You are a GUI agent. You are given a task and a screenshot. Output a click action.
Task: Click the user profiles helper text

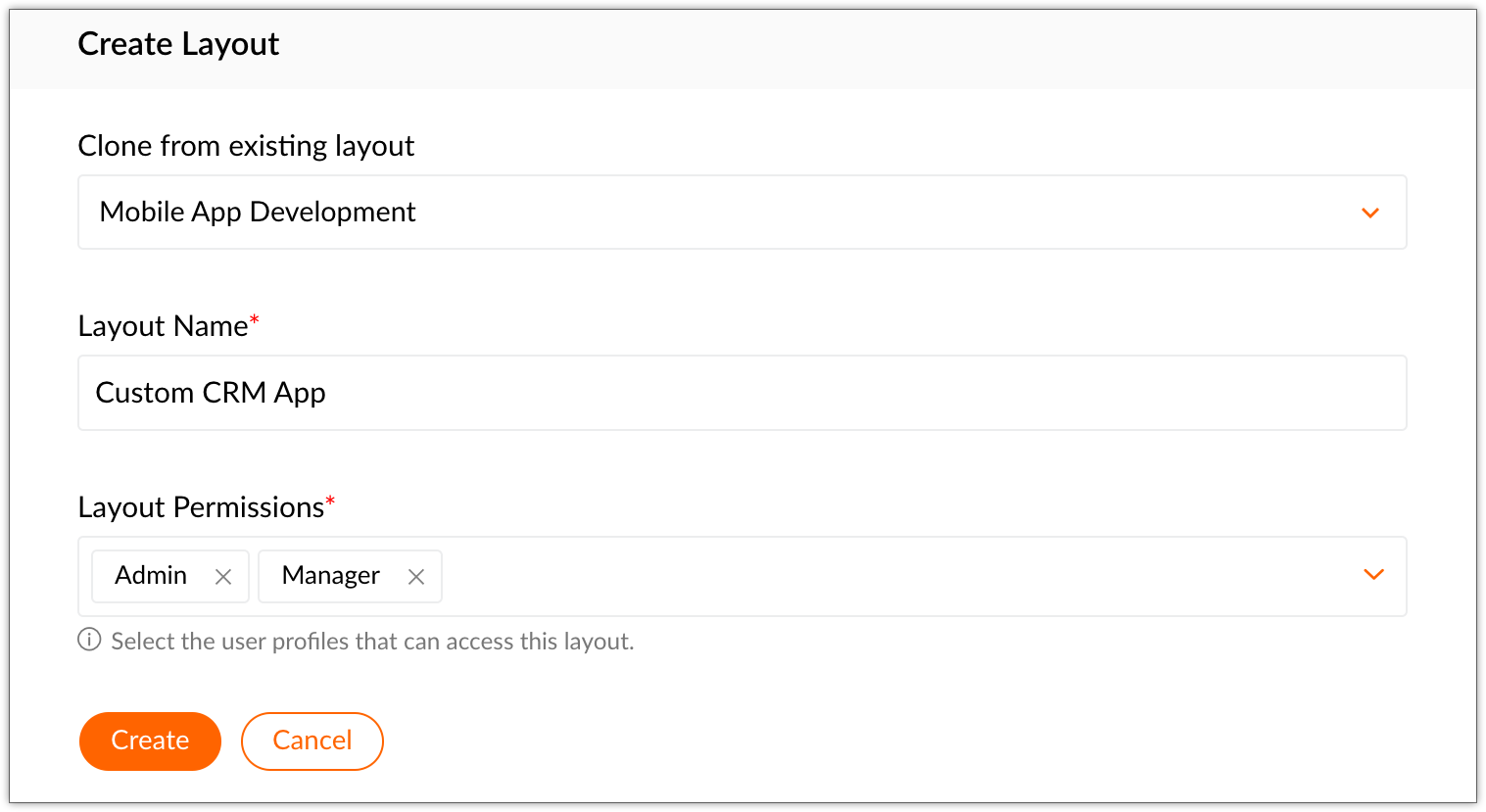click(x=372, y=642)
